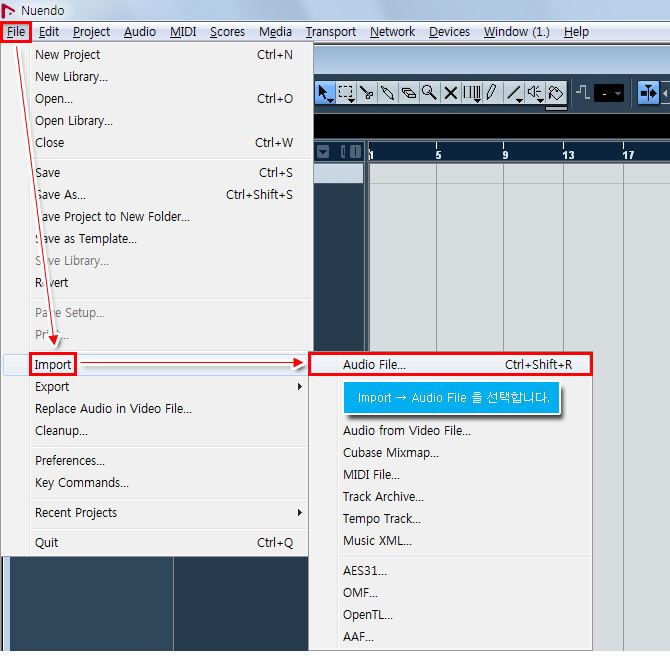Select the Play speaker tool
Screen dimensions: 670x672
coord(535,93)
